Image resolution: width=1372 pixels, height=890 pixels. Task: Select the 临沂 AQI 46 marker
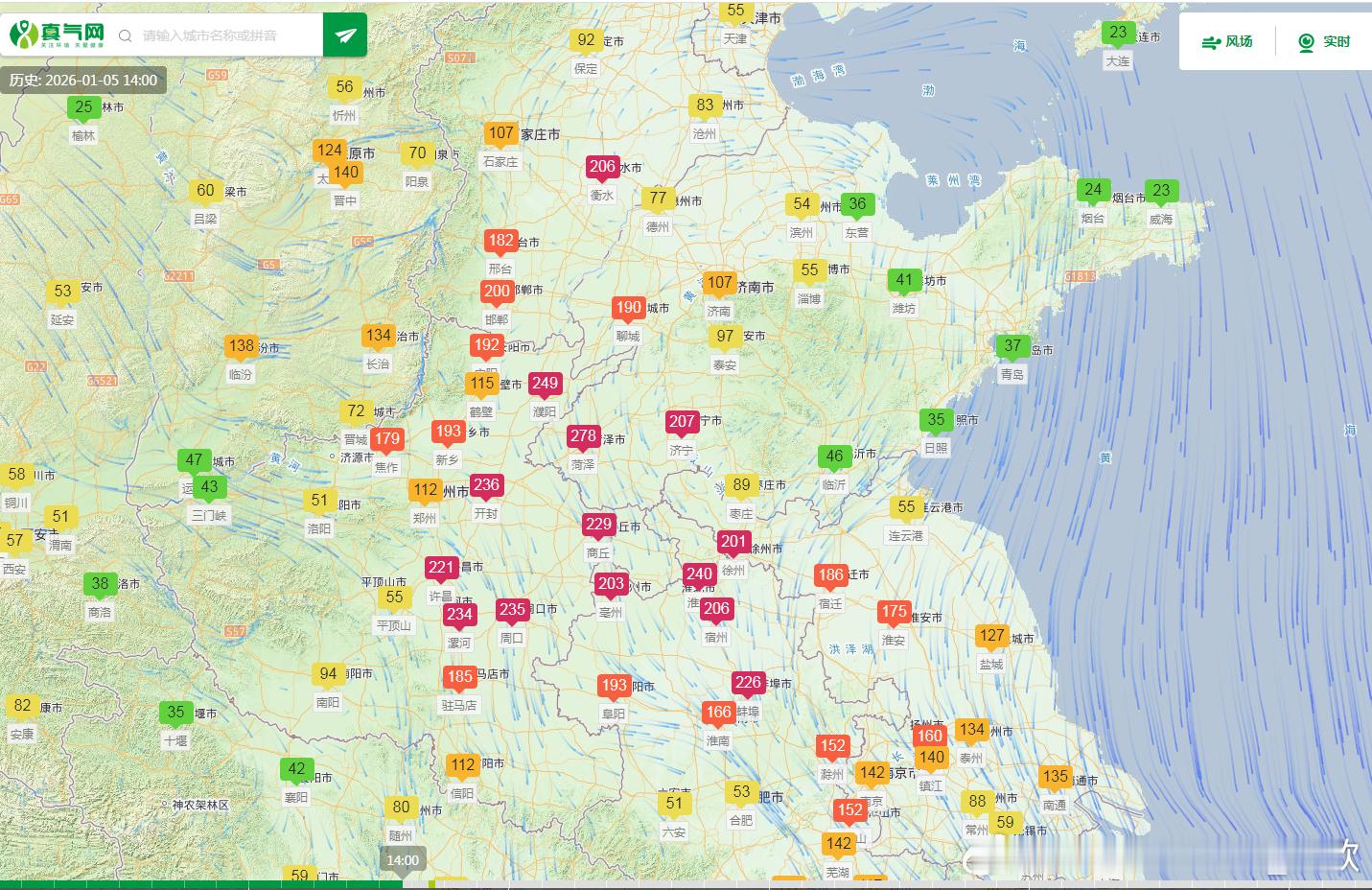pos(834,457)
